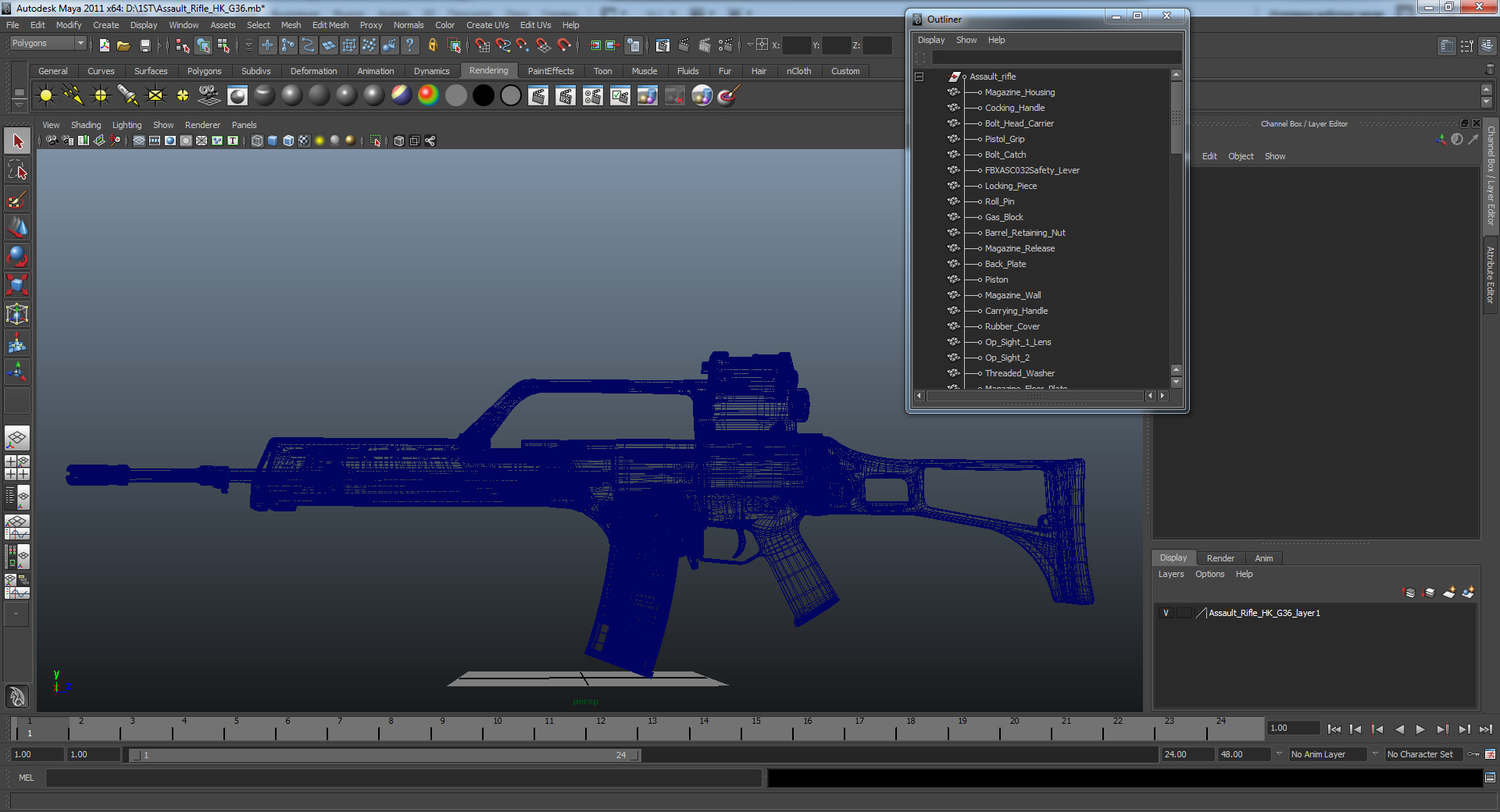Click the Outliner search text field
The height and width of the screenshot is (812, 1500).
tap(1056, 58)
